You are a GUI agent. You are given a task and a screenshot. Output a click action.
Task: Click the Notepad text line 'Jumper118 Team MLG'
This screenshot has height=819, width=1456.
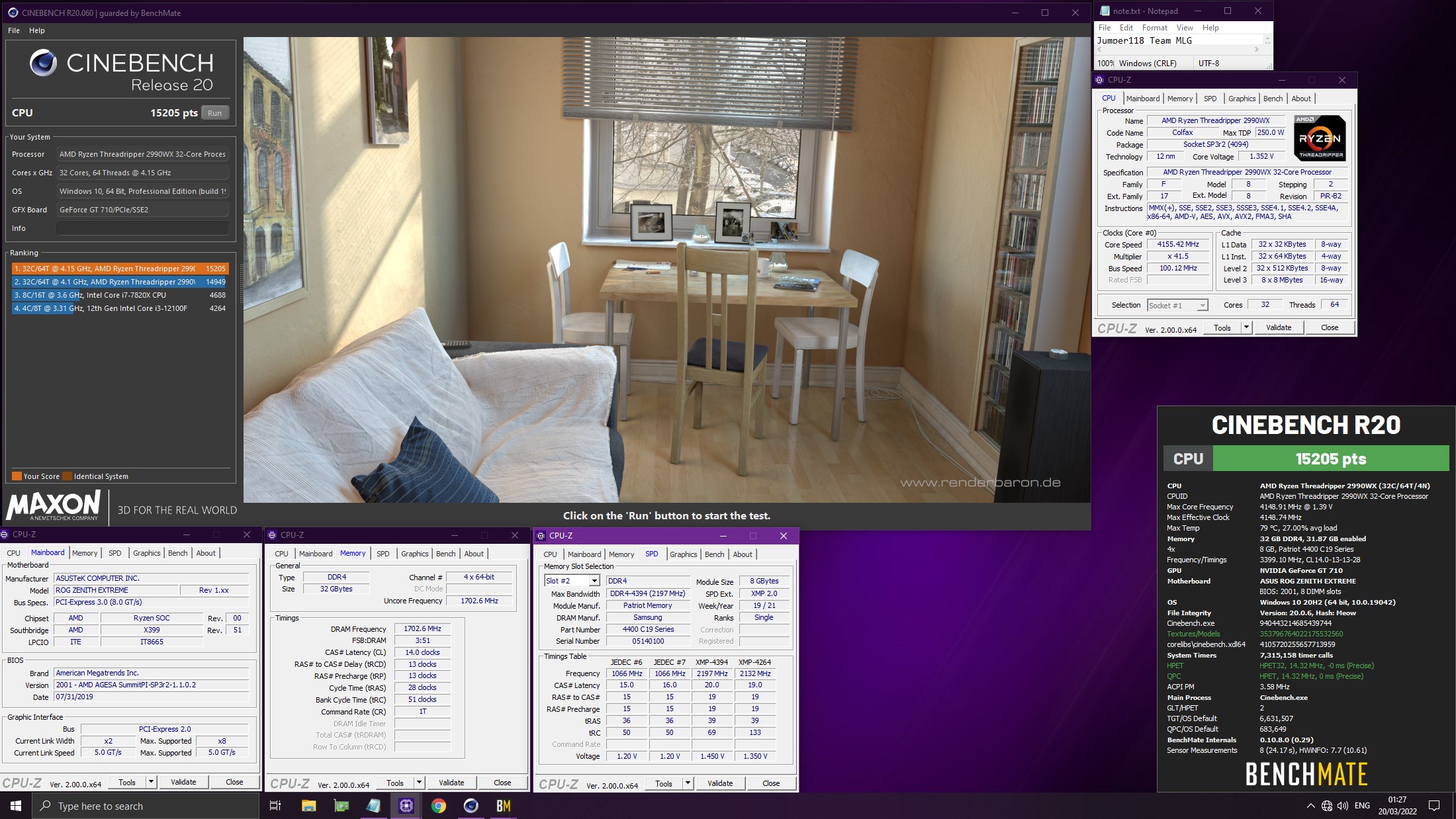pos(1144,40)
